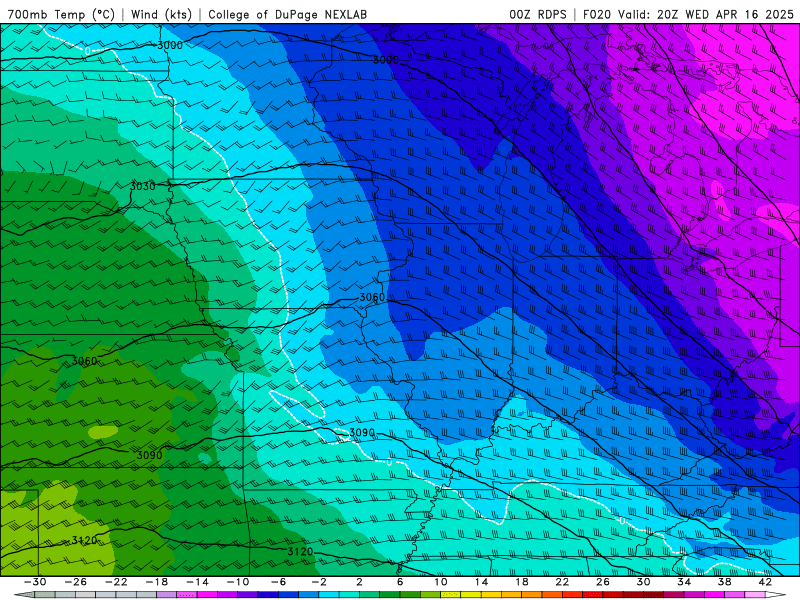Image resolution: width=800 pixels, height=600 pixels.
Task: Click the 'Valid: 20Z WED APR 16 2025' text
Action: 706,14
